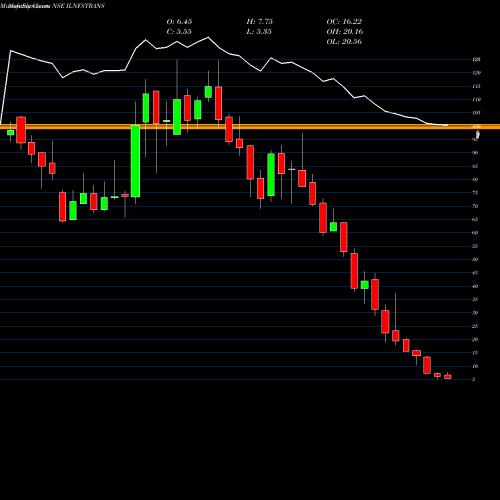Click the 80 price axis label

point(475,180)
